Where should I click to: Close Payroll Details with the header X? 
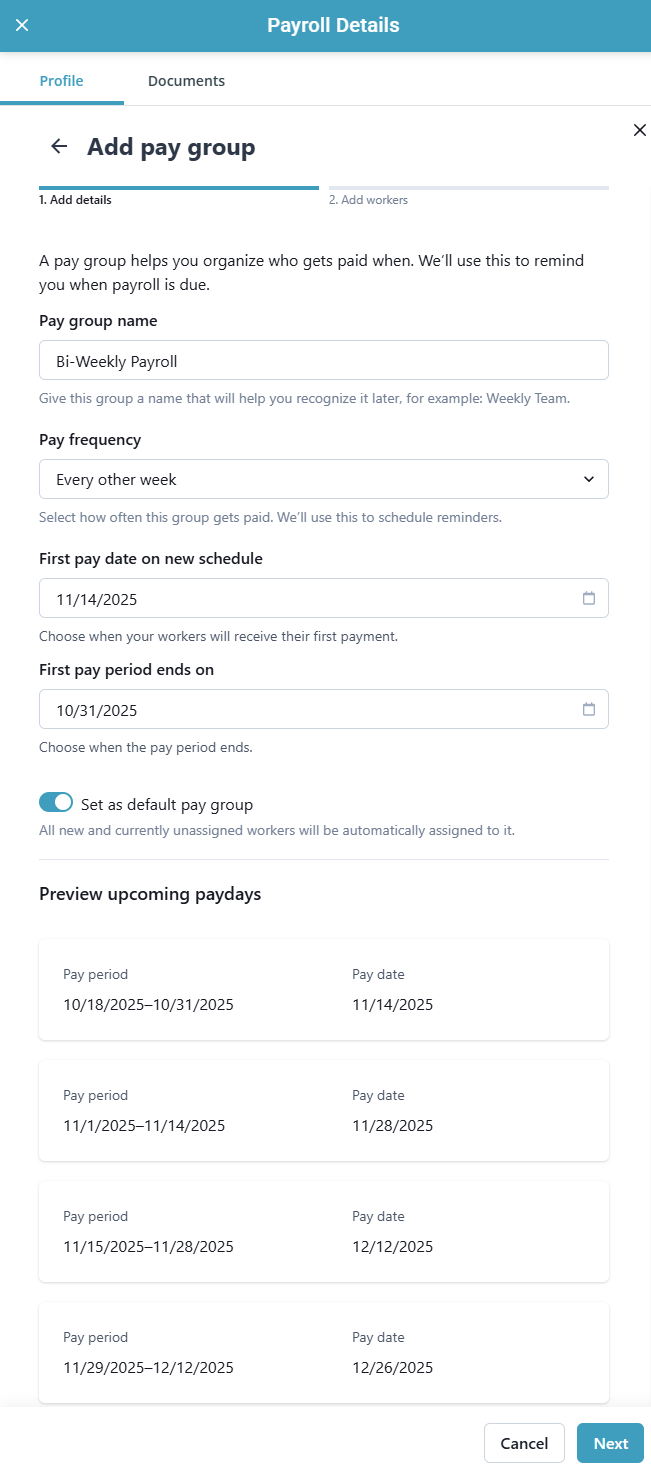pyautogui.click(x=22, y=25)
